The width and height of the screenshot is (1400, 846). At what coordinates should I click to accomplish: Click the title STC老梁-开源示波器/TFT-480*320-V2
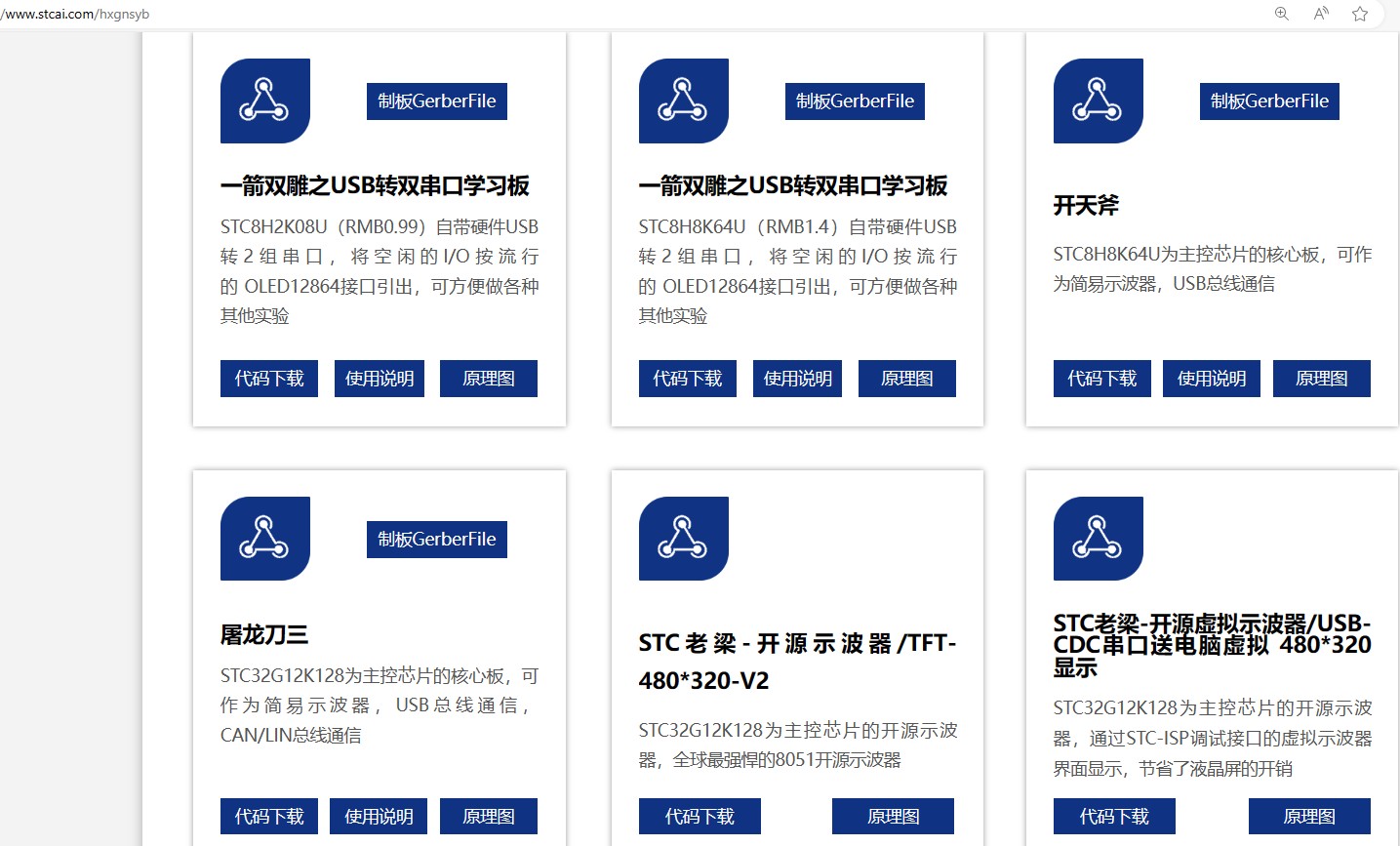798,662
